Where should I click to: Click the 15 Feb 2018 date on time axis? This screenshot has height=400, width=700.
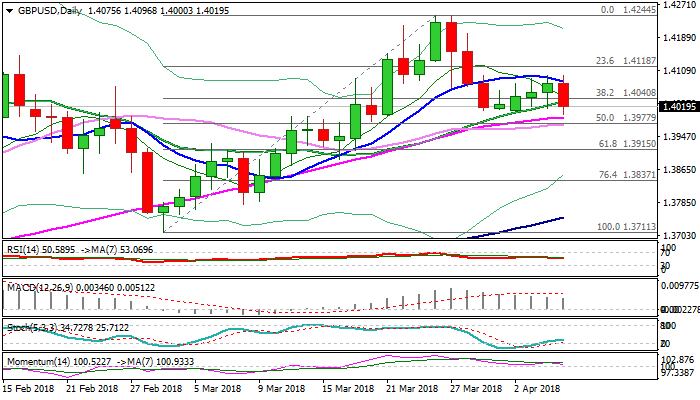(x=27, y=388)
